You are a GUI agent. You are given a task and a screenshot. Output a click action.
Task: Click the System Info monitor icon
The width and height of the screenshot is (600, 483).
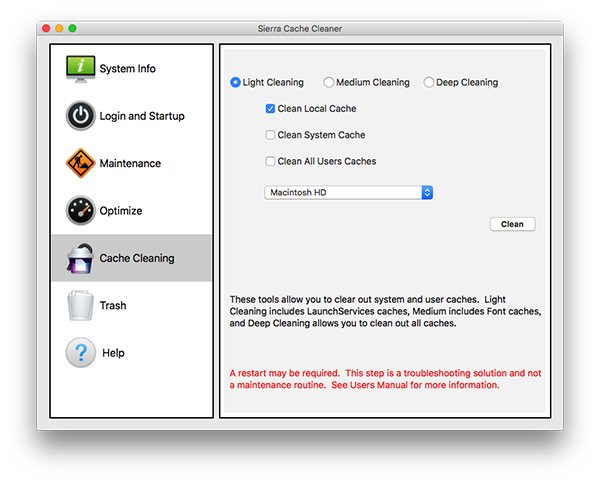coord(80,69)
